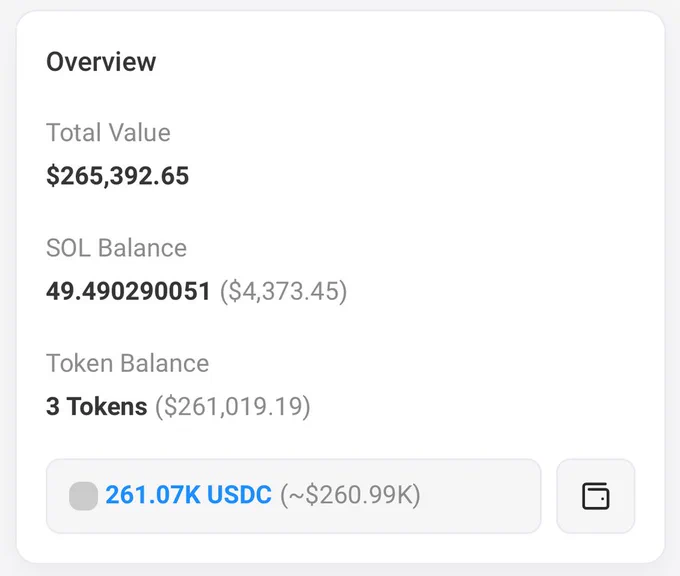Click the (~$260.99K) approximate USDC value
Screen dimensions: 680x576
[x=350, y=495]
